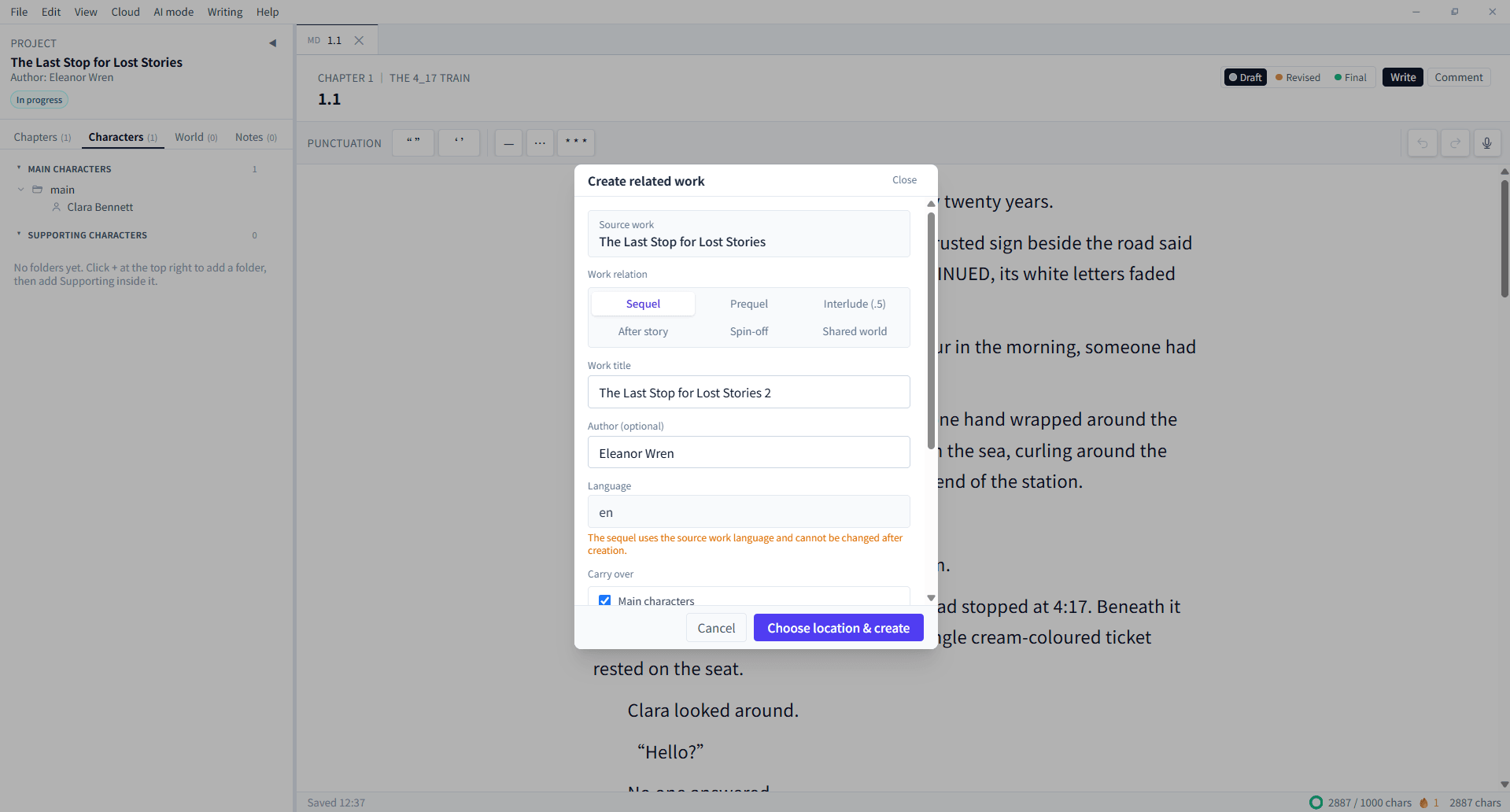Viewport: 1510px width, 812px height.
Task: Insert scene break asterisks
Action: 576,143
